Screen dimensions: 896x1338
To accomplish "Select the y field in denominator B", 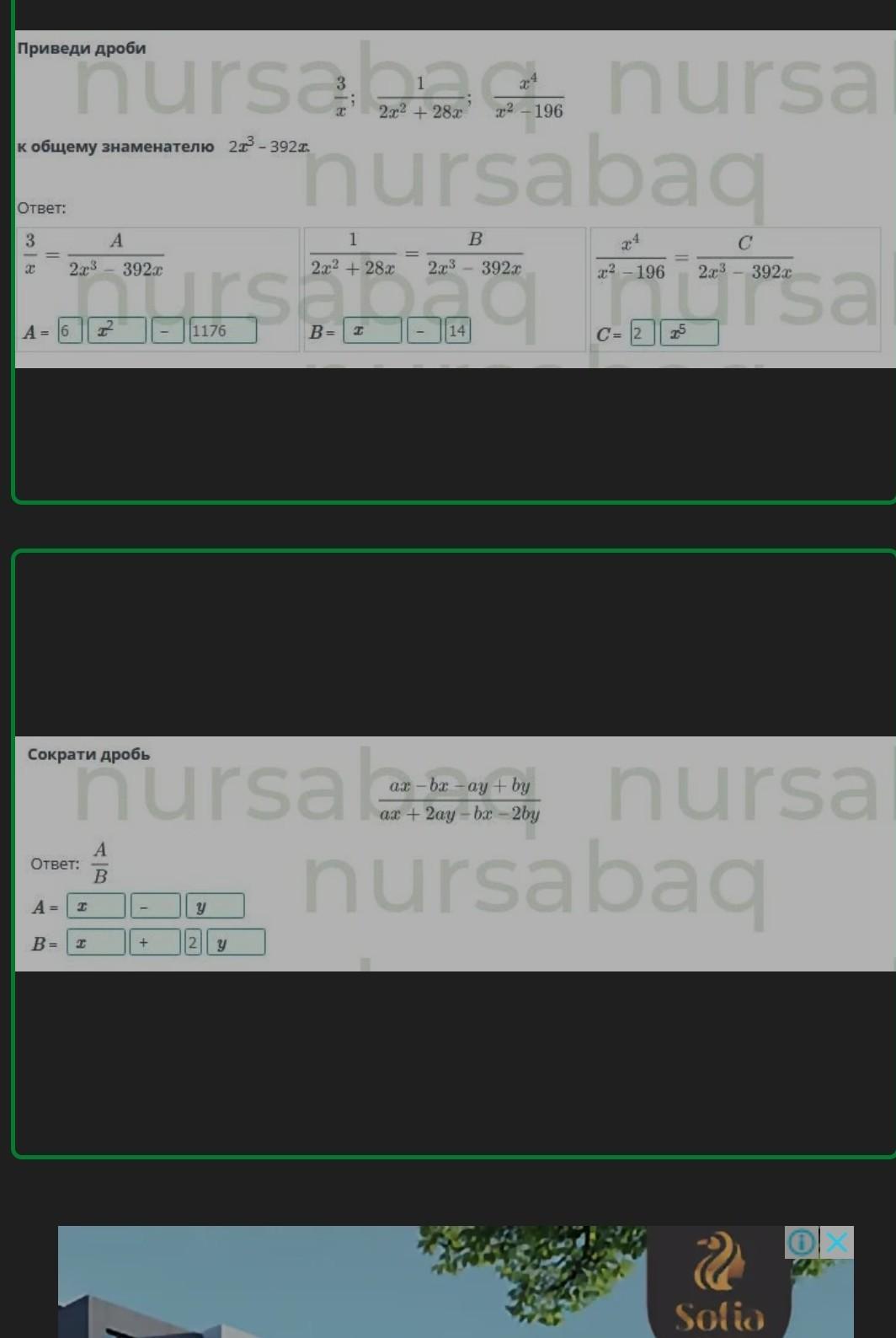I will point(236,942).
